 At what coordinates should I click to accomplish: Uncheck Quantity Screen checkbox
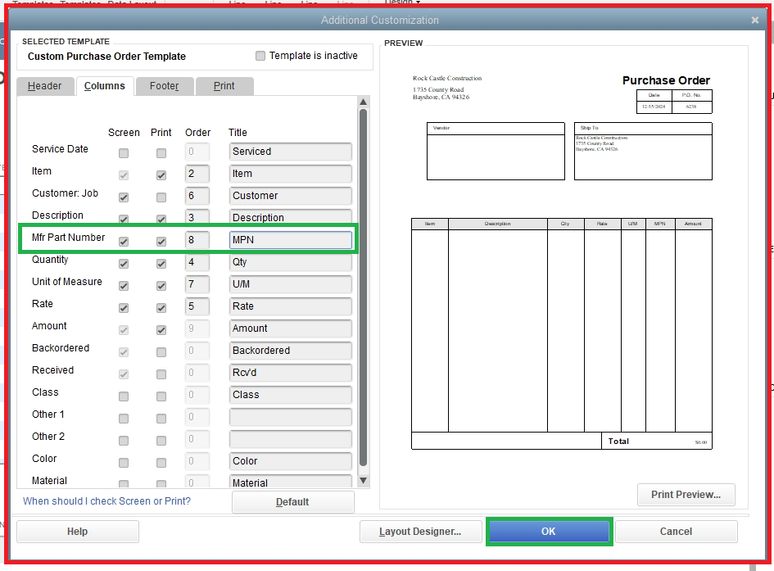pos(123,264)
